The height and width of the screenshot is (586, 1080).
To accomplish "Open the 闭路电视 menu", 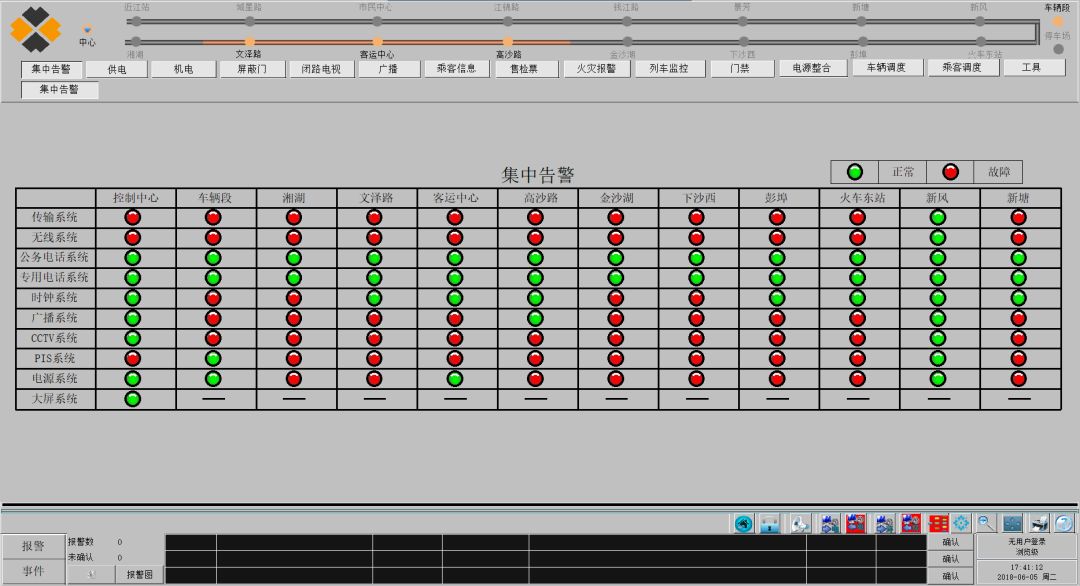I will pyautogui.click(x=321, y=69).
